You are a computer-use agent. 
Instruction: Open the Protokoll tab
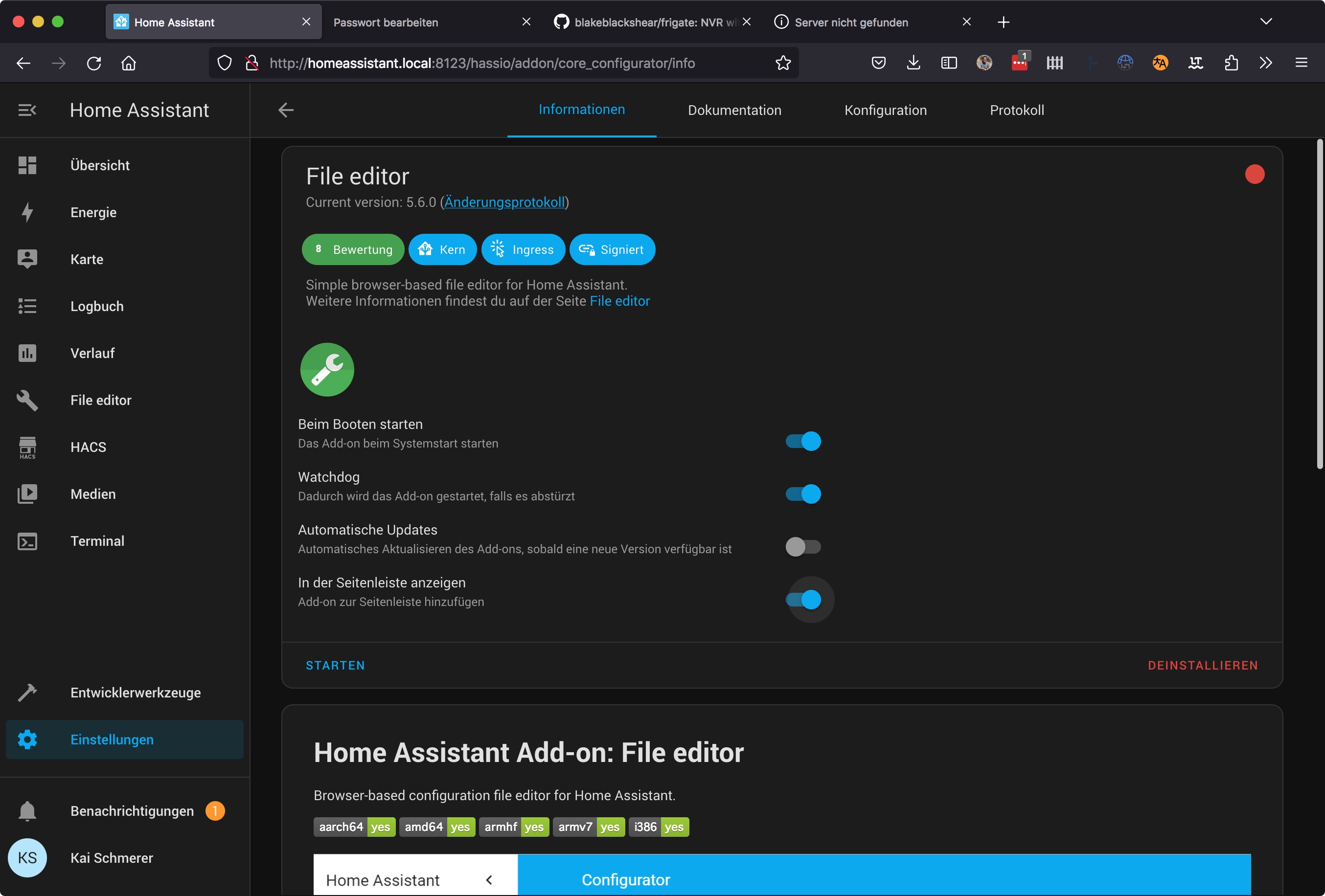(x=1017, y=110)
